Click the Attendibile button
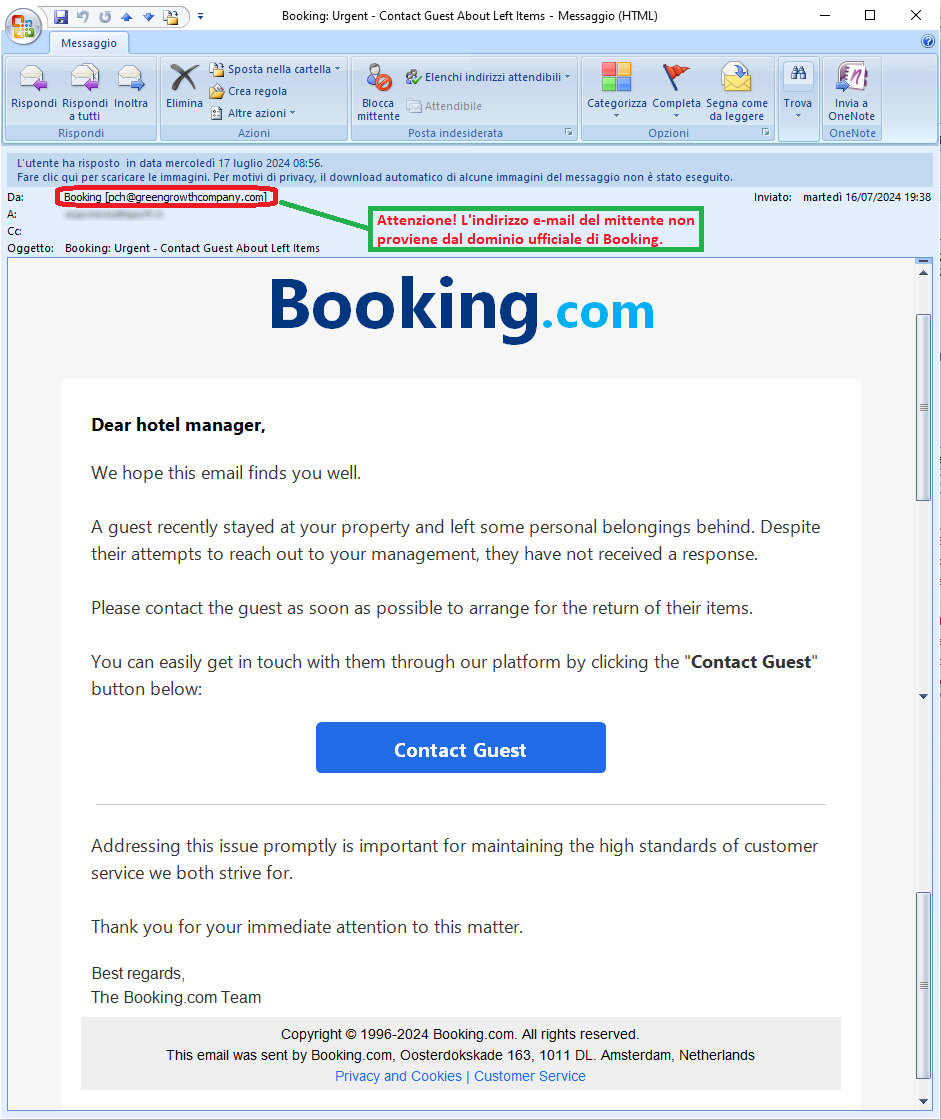Image resolution: width=941 pixels, height=1120 pixels. tap(444, 106)
